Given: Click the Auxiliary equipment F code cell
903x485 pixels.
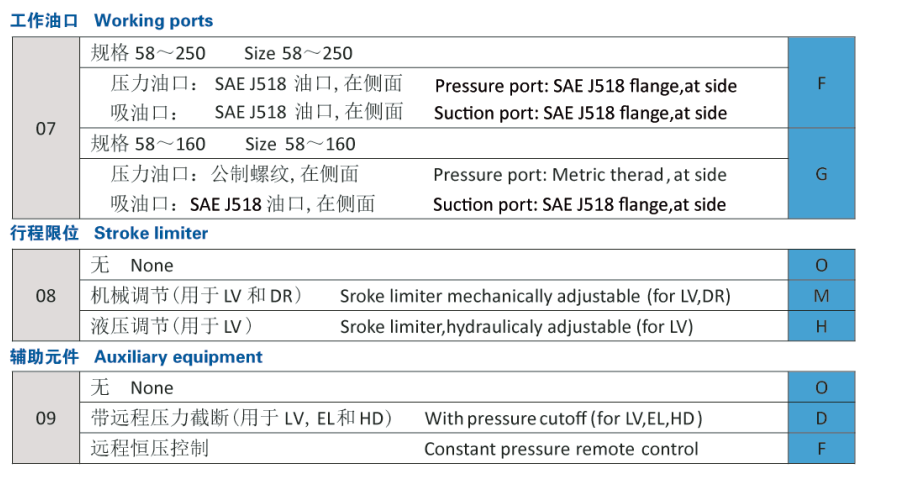Looking at the screenshot, I should pyautogui.click(x=821, y=448).
